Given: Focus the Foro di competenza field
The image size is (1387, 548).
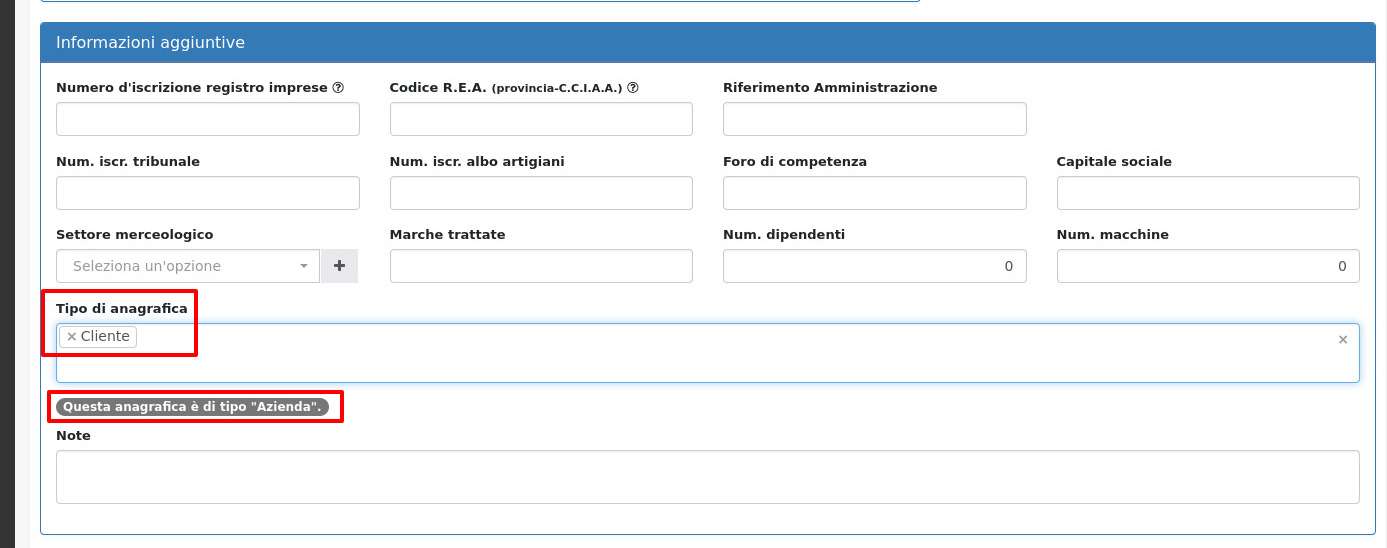Looking at the screenshot, I should (874, 193).
